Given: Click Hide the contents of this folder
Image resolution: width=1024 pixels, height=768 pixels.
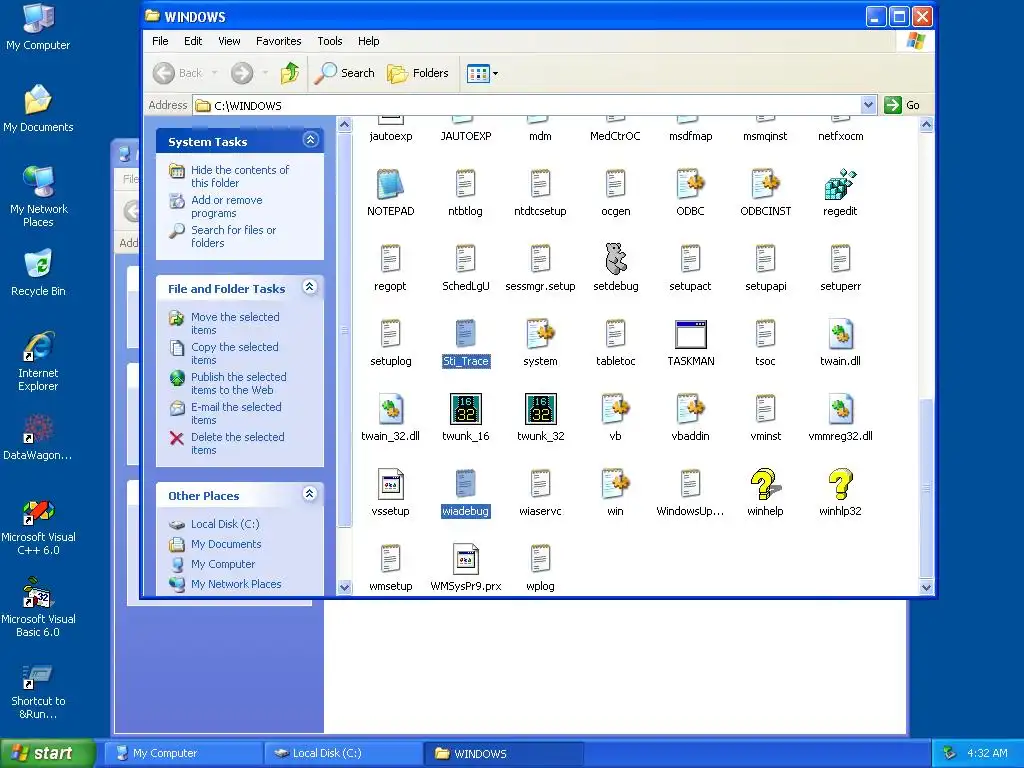Looking at the screenshot, I should [240, 176].
